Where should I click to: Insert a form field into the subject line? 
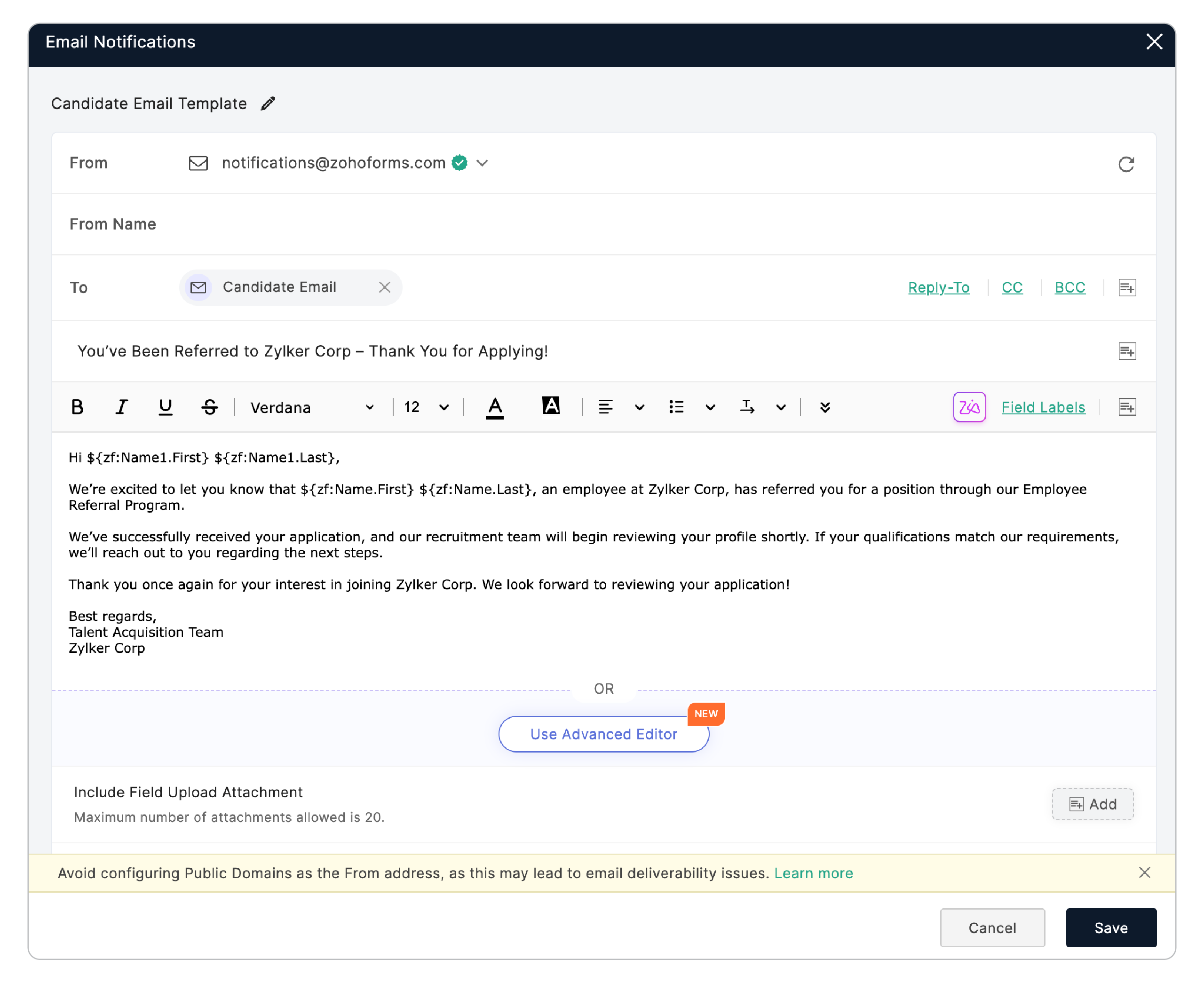tap(1126, 351)
